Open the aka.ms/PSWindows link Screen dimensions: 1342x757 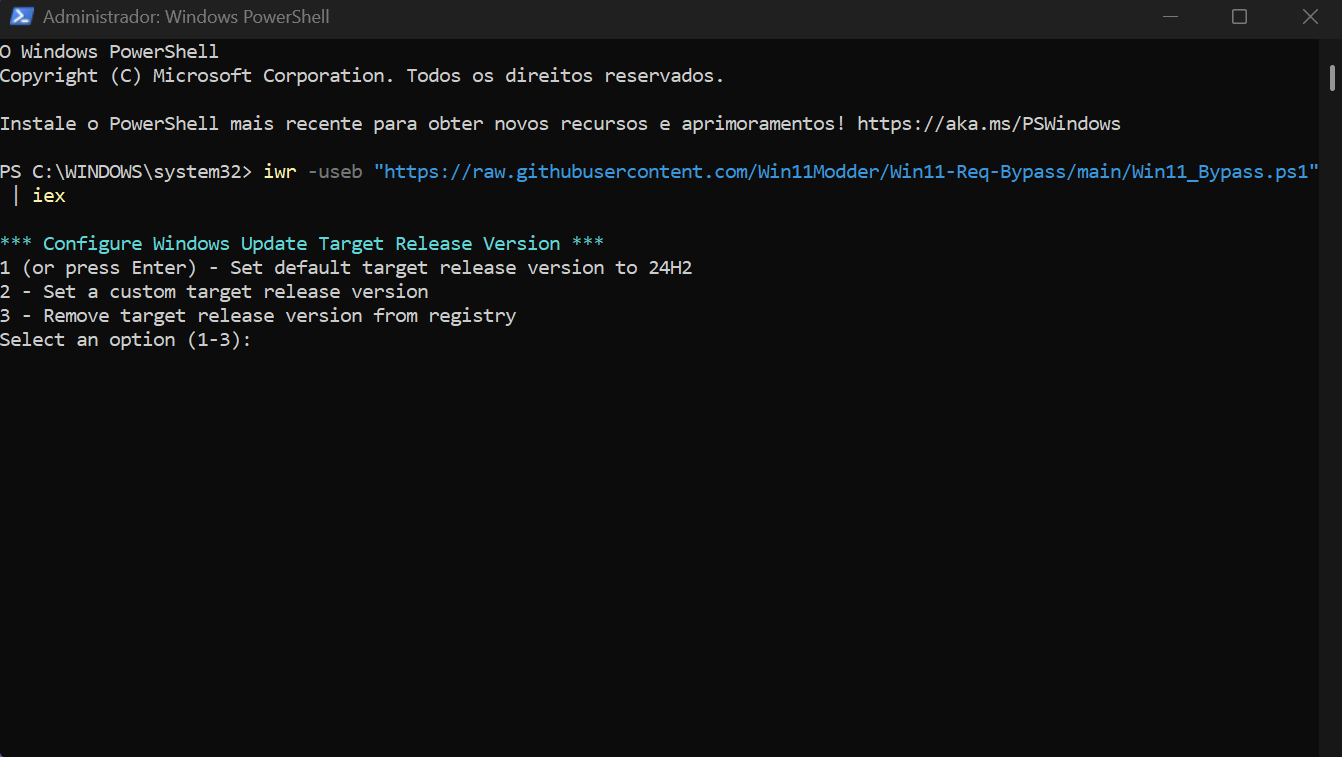[988, 123]
